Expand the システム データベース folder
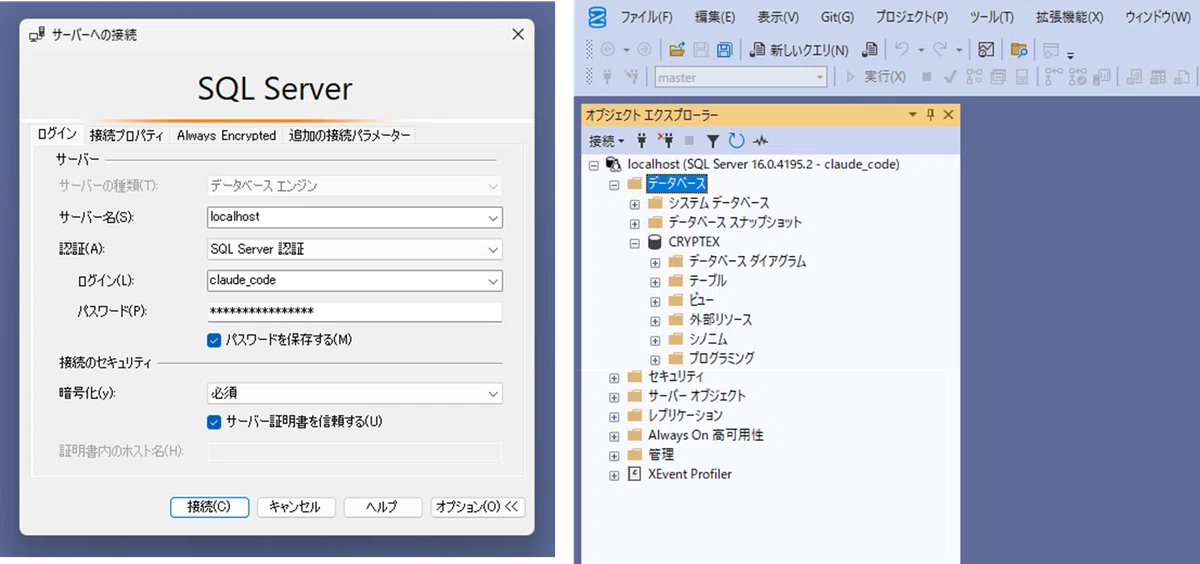This screenshot has height=564, width=1200. 635,204
